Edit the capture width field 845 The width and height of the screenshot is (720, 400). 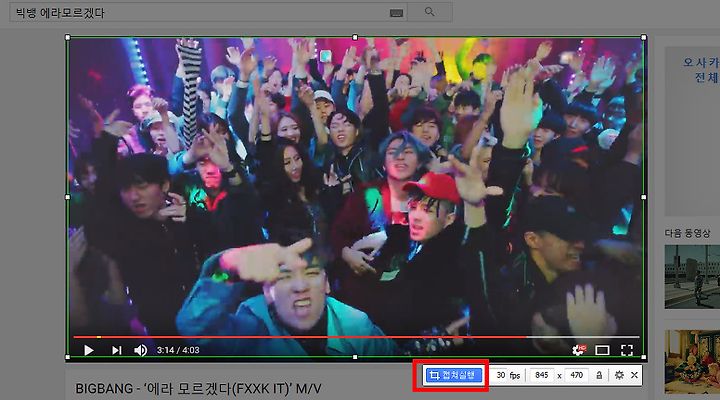pyautogui.click(x=541, y=375)
